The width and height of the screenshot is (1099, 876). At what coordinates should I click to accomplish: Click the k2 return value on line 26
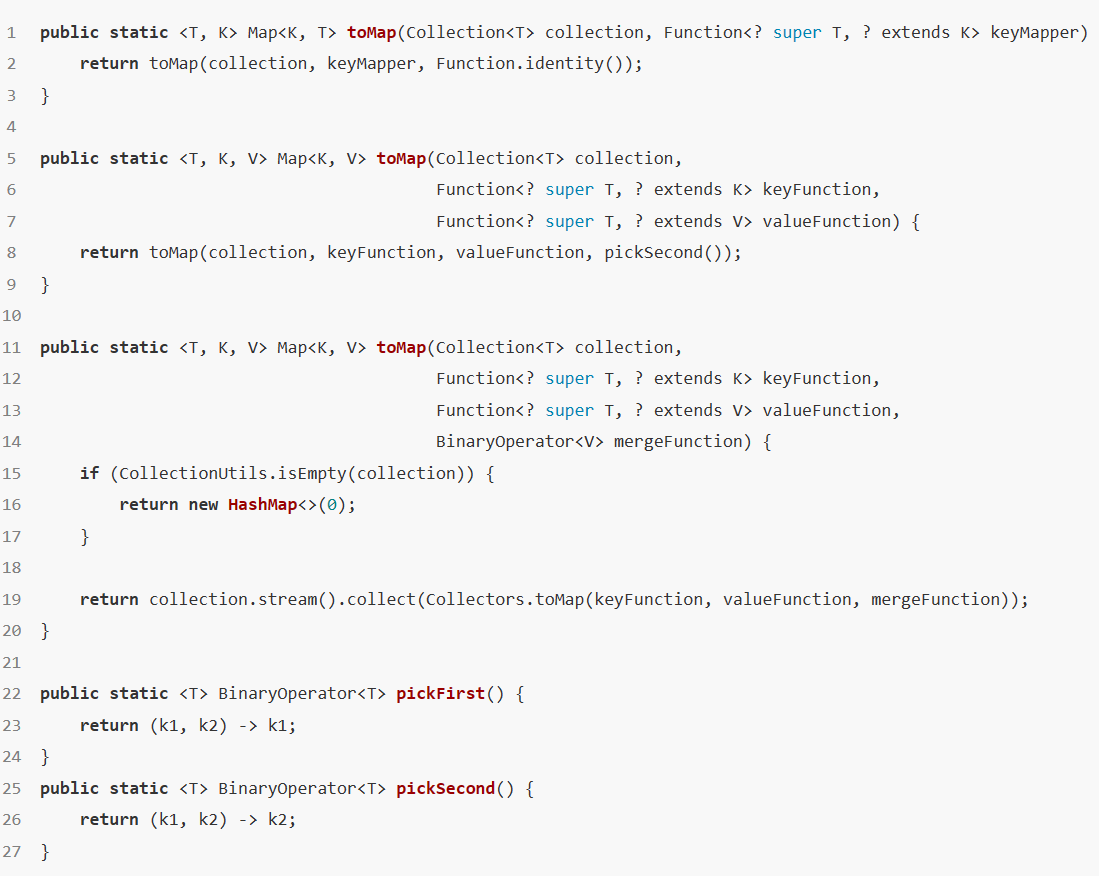278,820
